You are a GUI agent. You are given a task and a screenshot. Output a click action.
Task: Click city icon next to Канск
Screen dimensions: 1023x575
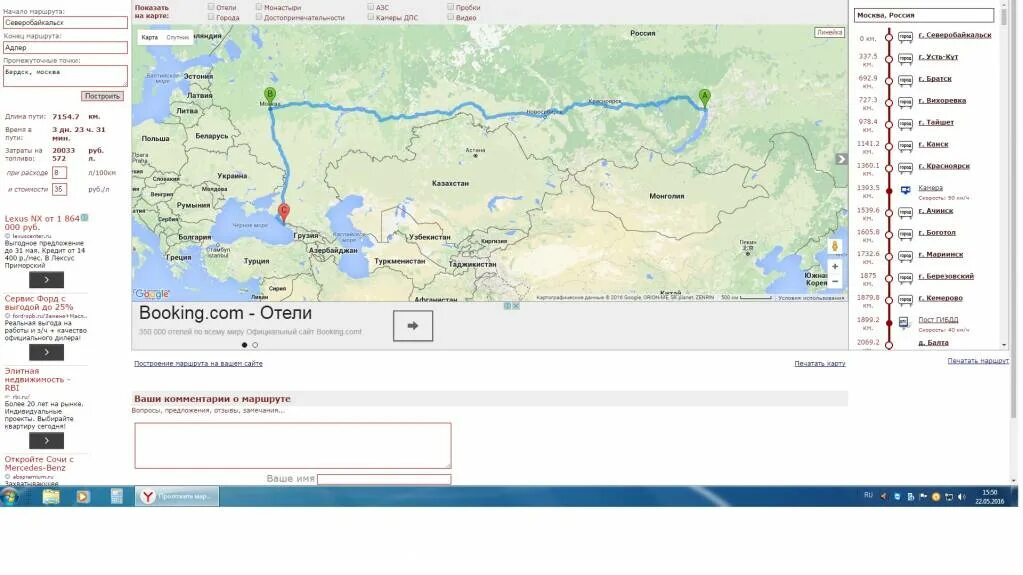coord(905,146)
